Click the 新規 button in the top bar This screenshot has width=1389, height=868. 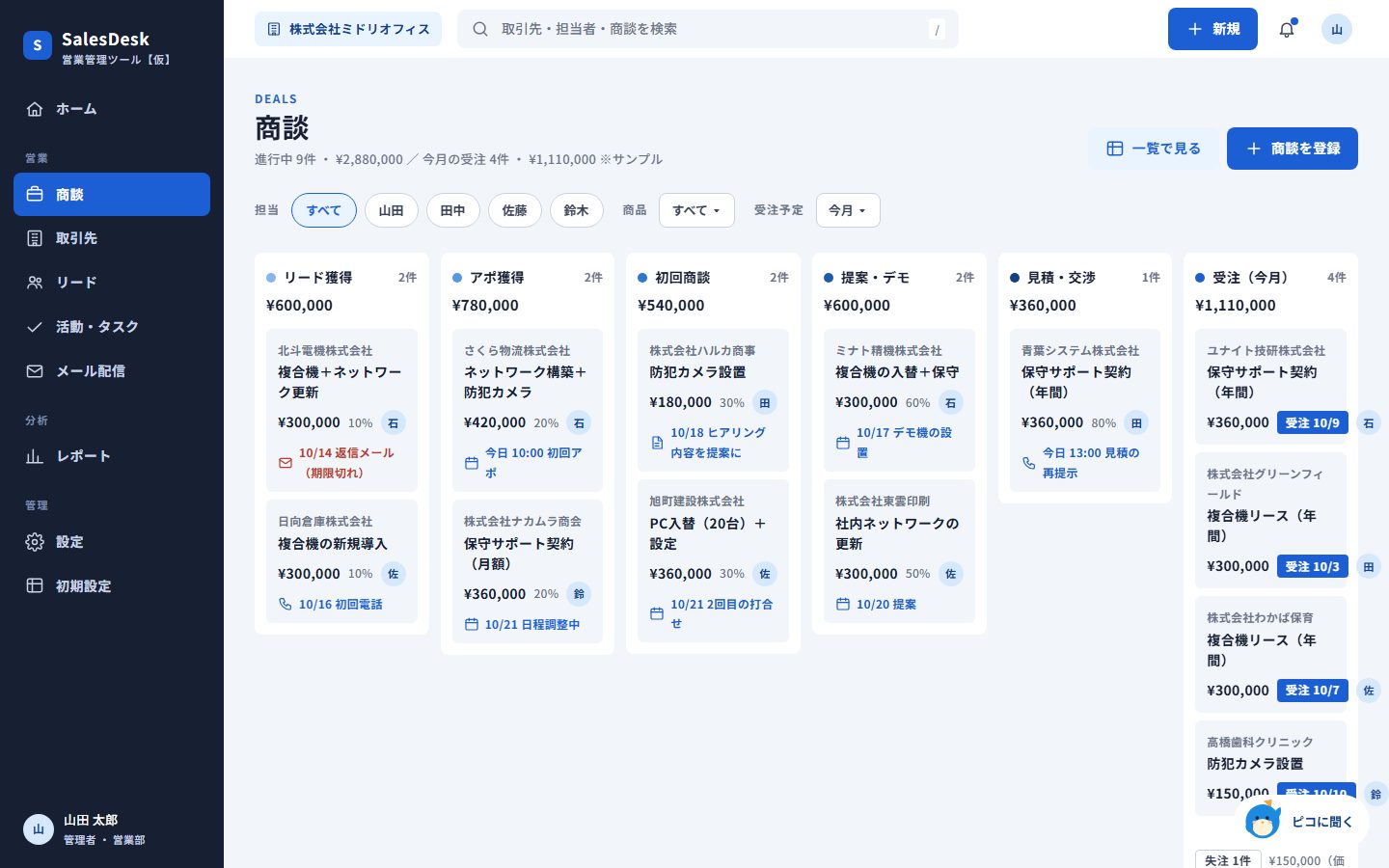(1212, 29)
